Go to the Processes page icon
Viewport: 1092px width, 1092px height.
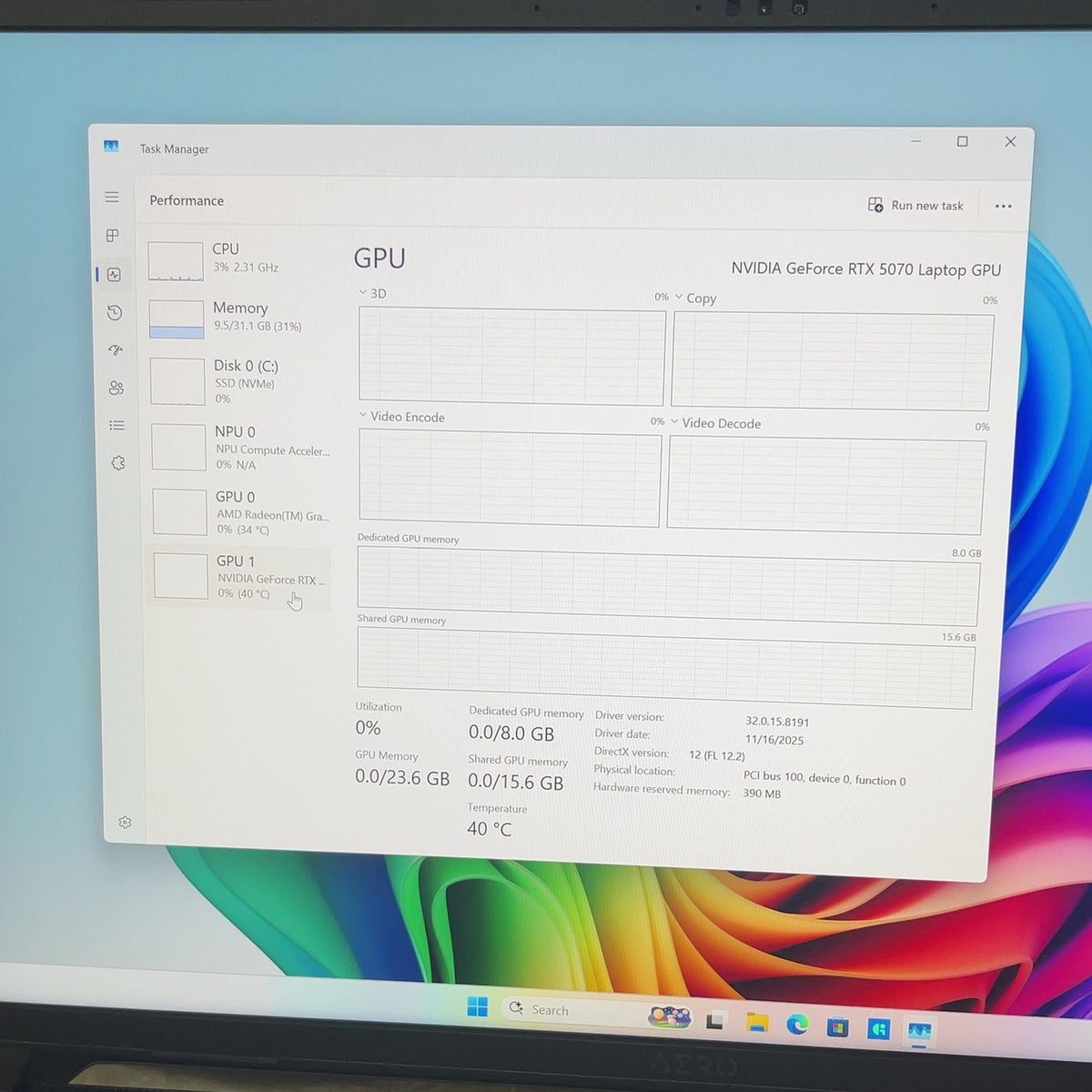(113, 236)
